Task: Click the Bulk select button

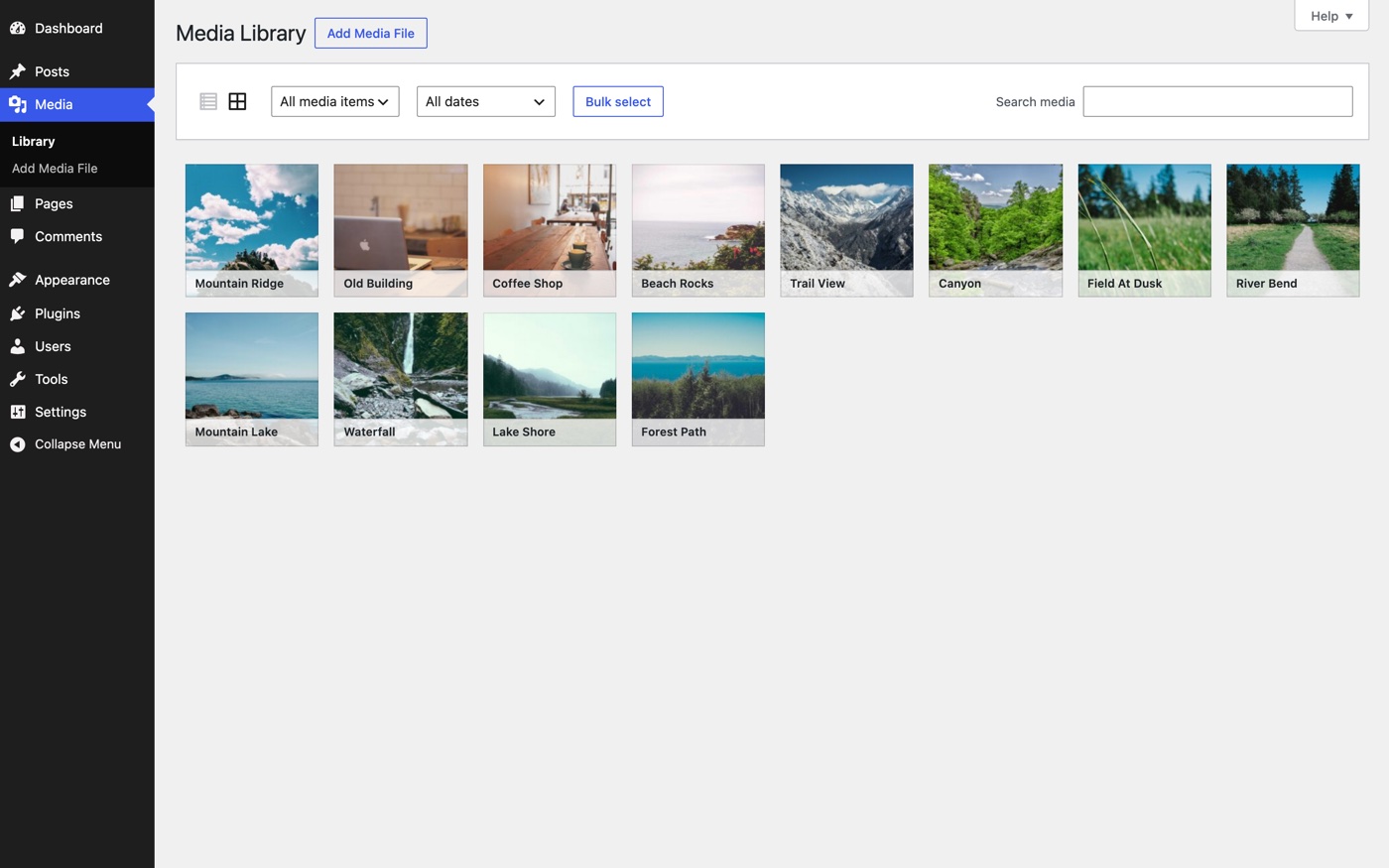Action: coord(618,101)
